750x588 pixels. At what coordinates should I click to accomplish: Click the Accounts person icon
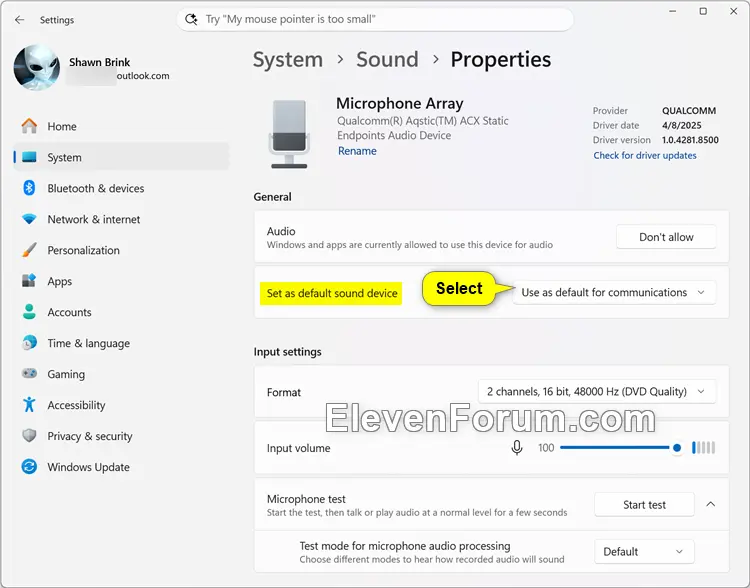(x=29, y=312)
